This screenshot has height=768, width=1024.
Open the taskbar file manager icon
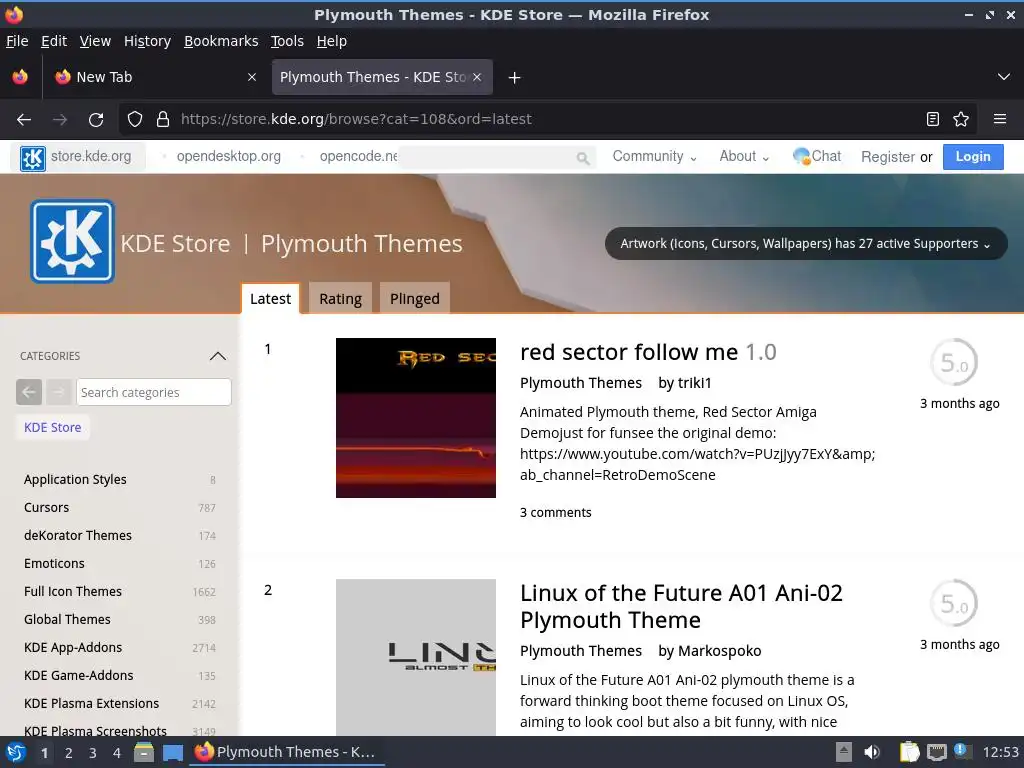[x=144, y=752]
